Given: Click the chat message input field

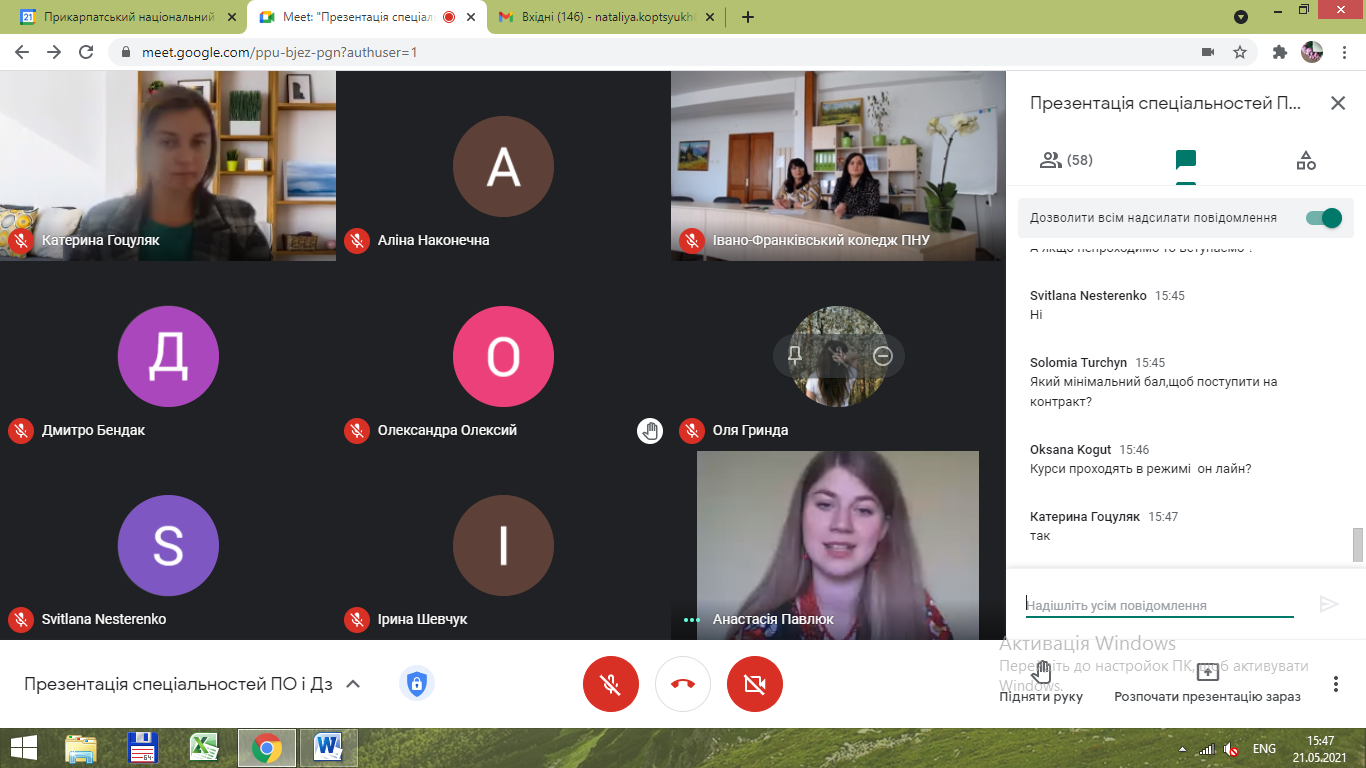Looking at the screenshot, I should [x=1159, y=605].
